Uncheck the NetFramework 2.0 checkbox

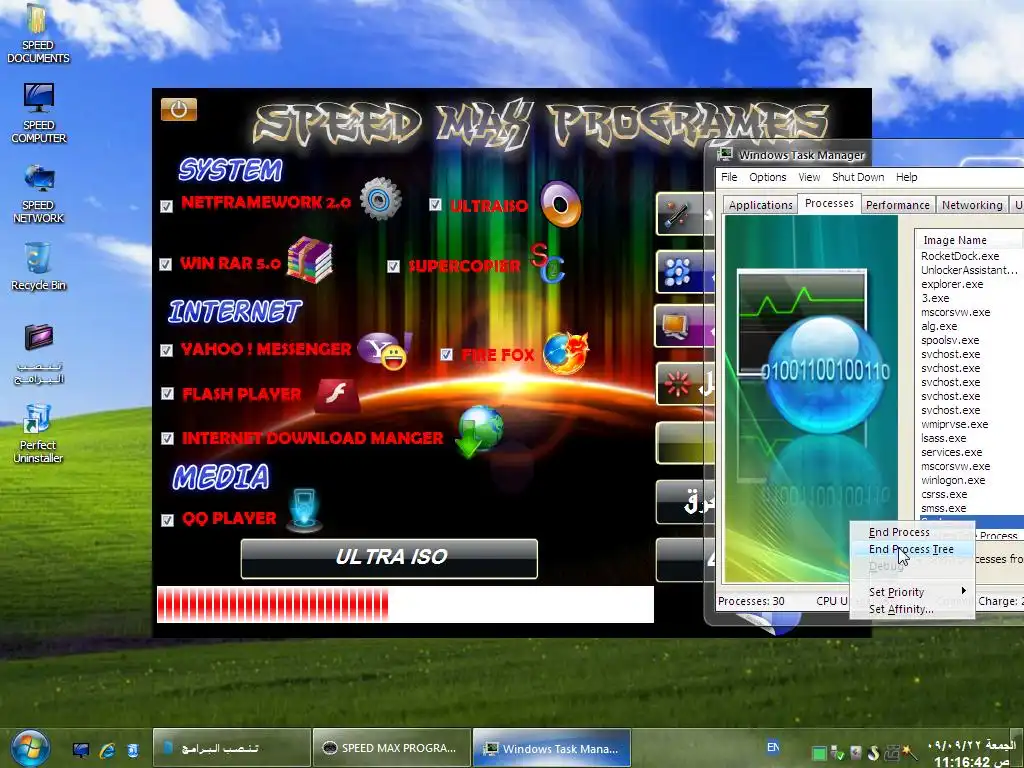(167, 206)
